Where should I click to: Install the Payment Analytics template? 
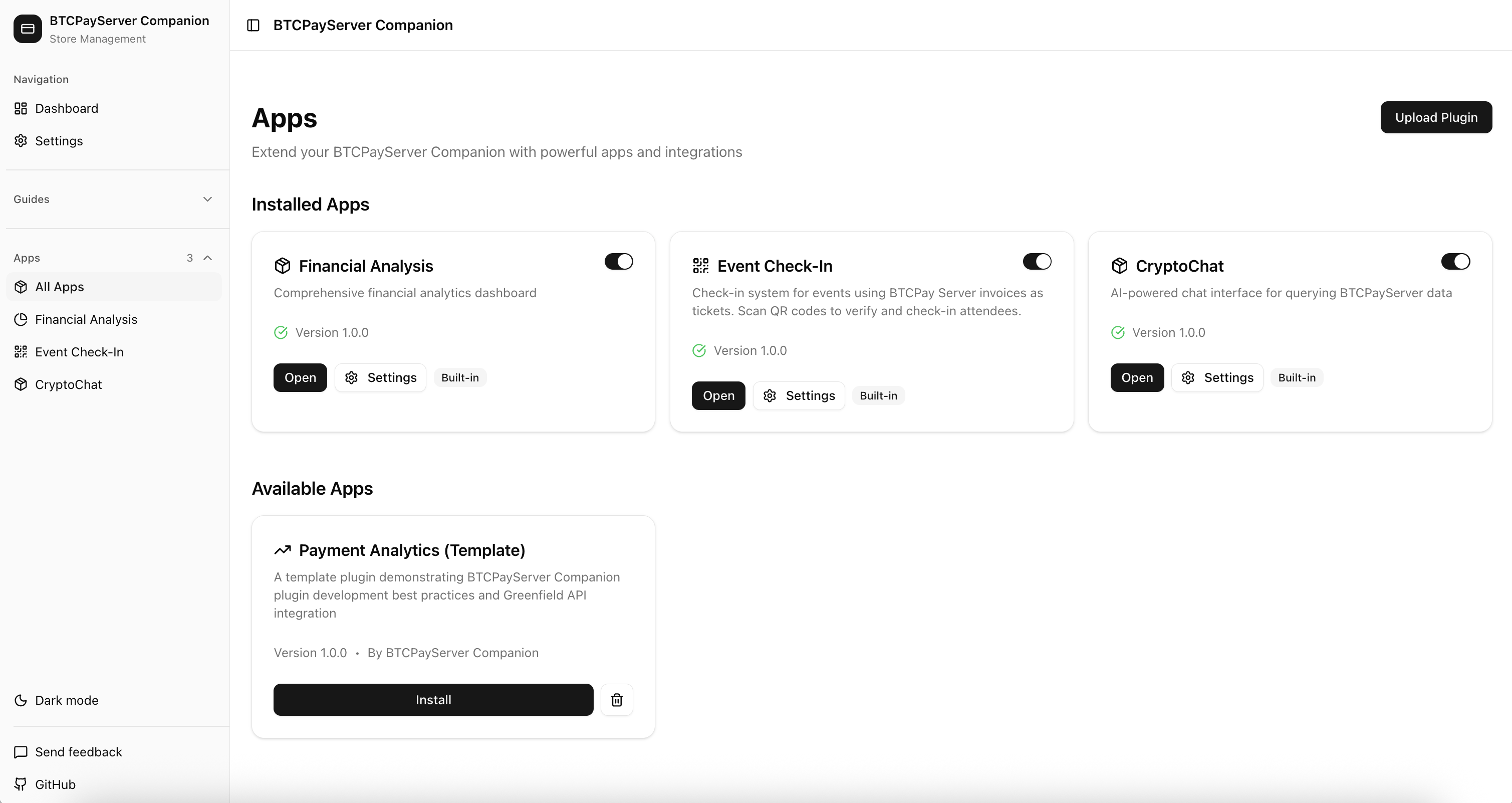pos(433,700)
